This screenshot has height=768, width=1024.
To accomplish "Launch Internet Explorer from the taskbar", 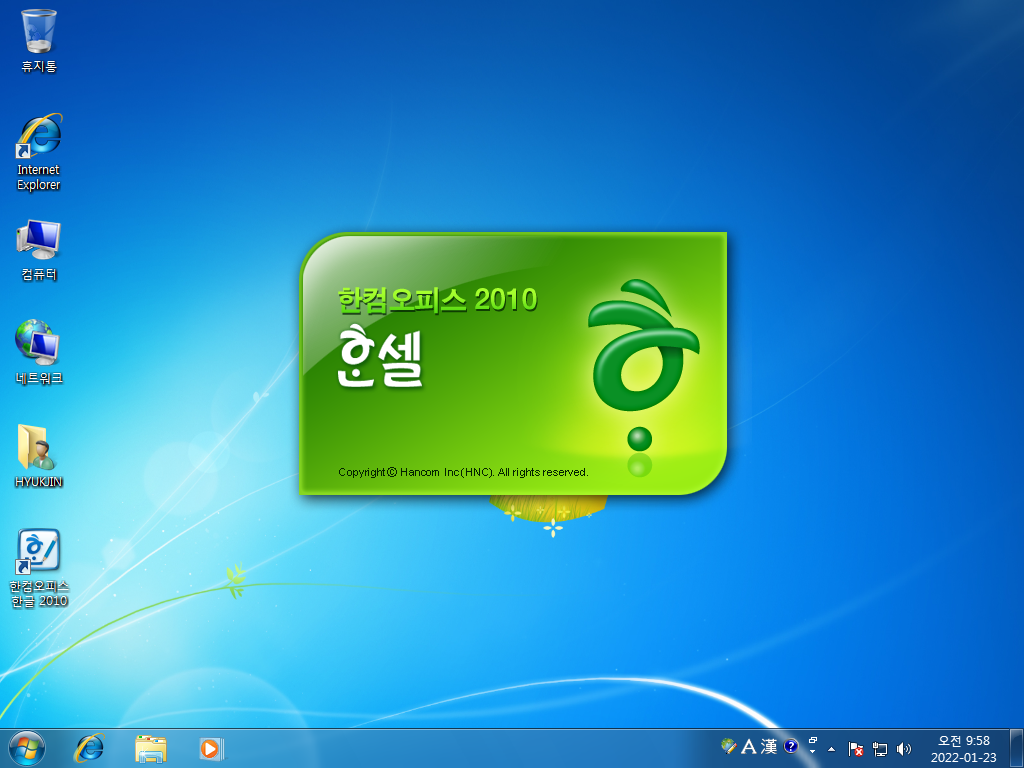I will click(89, 748).
